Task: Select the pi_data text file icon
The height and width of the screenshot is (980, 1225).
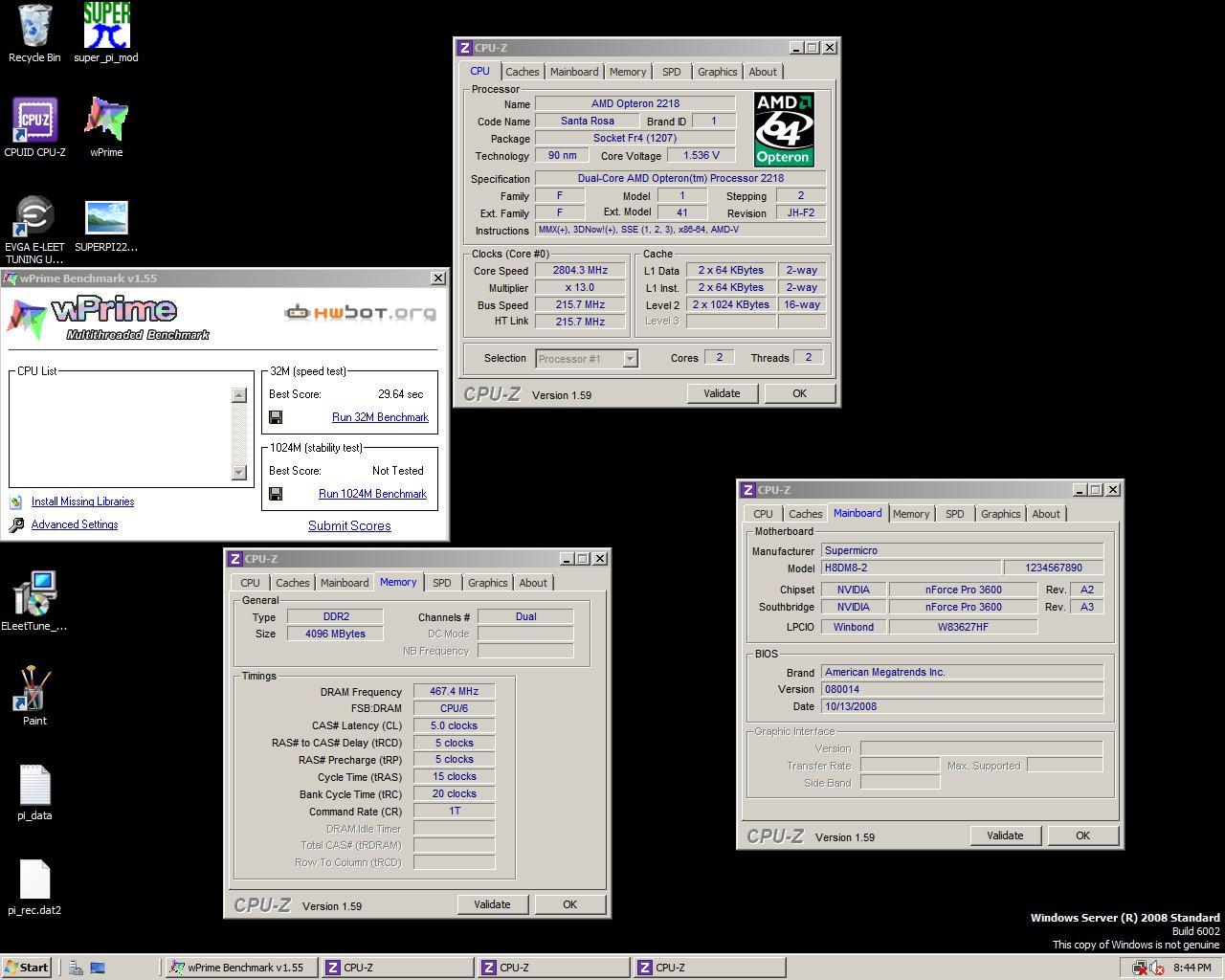Action: [x=34, y=791]
